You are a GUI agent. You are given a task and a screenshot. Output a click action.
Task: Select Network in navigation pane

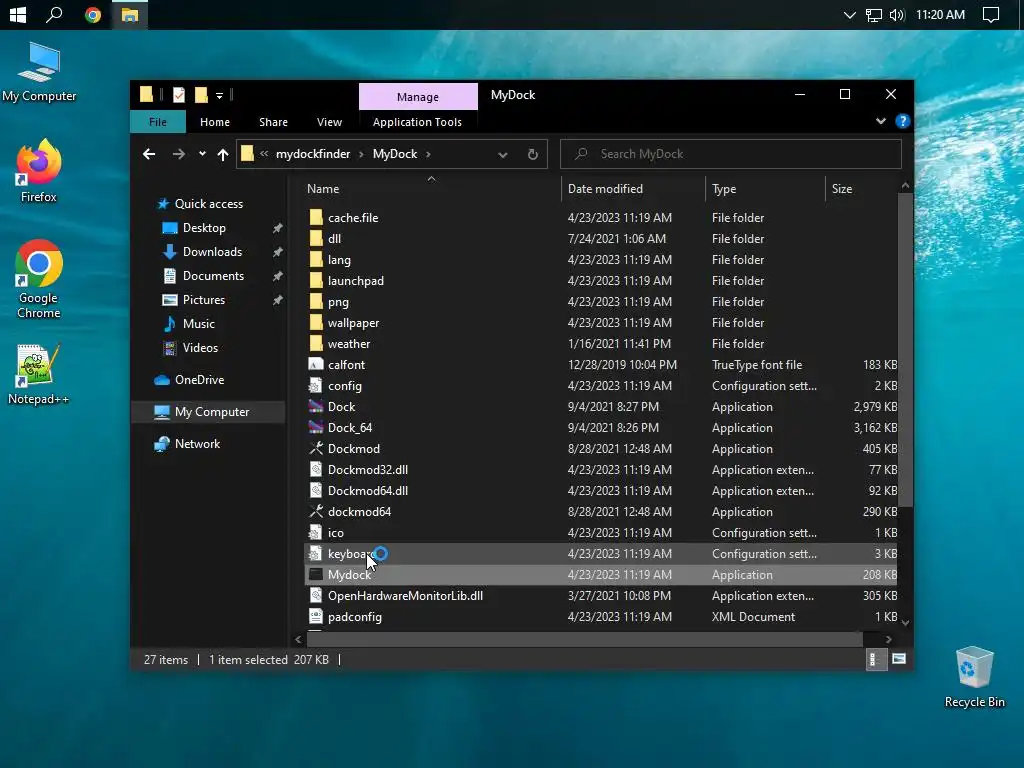197,444
